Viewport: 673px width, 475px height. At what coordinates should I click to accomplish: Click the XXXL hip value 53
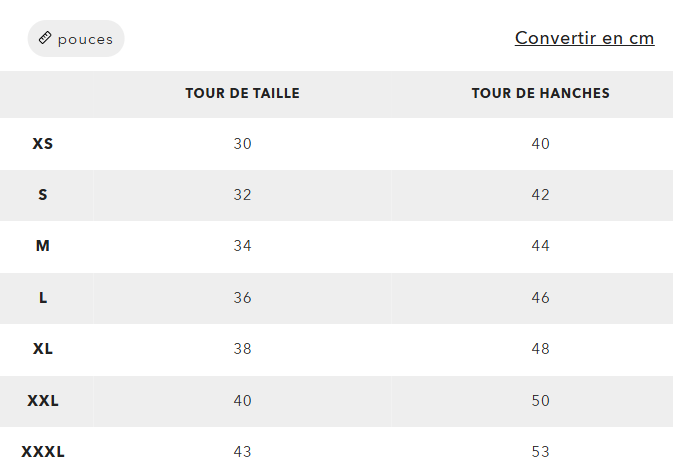540,452
